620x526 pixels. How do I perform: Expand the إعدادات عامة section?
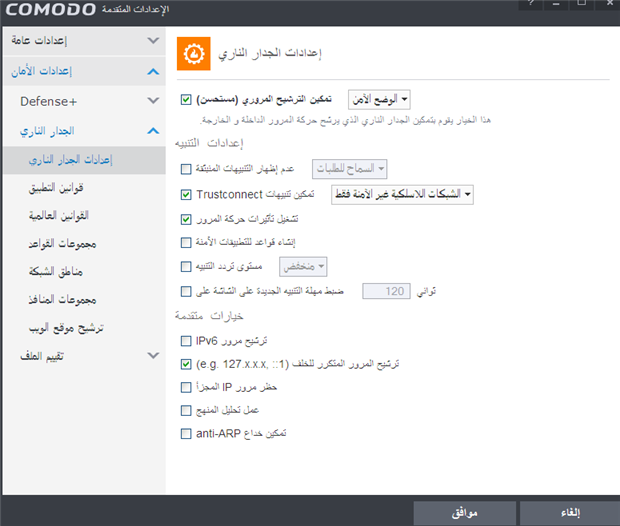tap(81, 41)
